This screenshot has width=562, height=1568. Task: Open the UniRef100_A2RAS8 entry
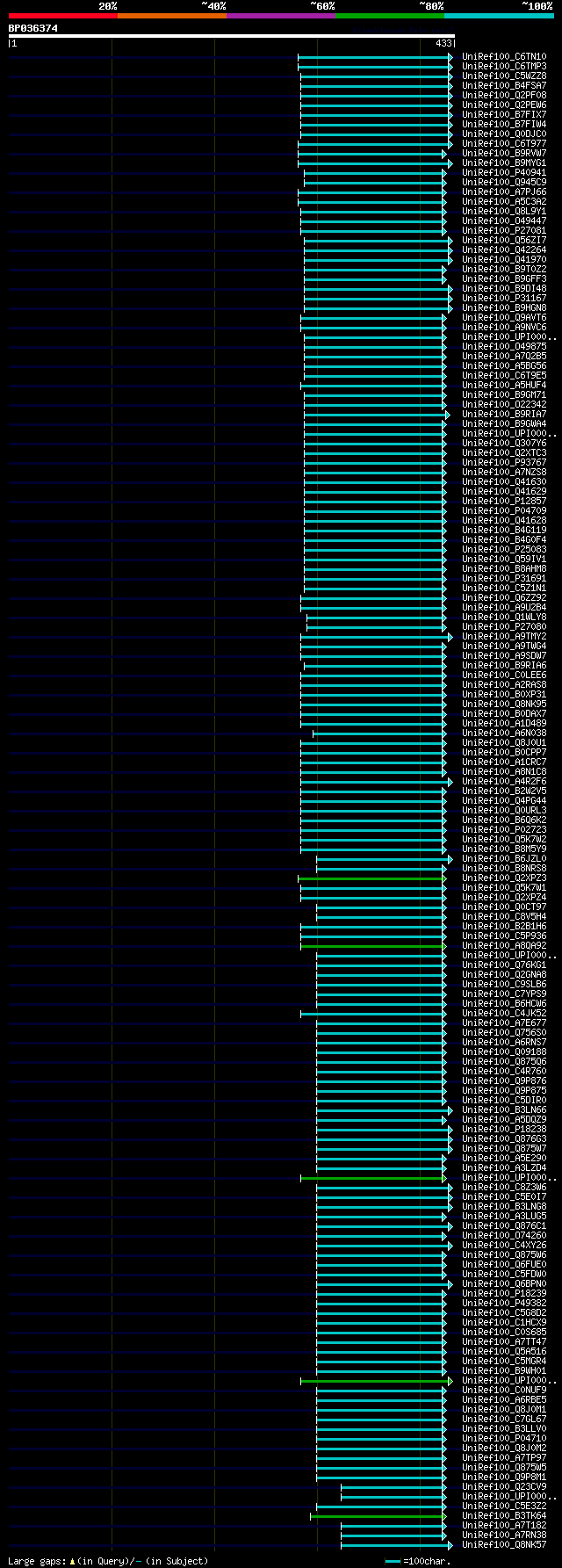point(504,684)
